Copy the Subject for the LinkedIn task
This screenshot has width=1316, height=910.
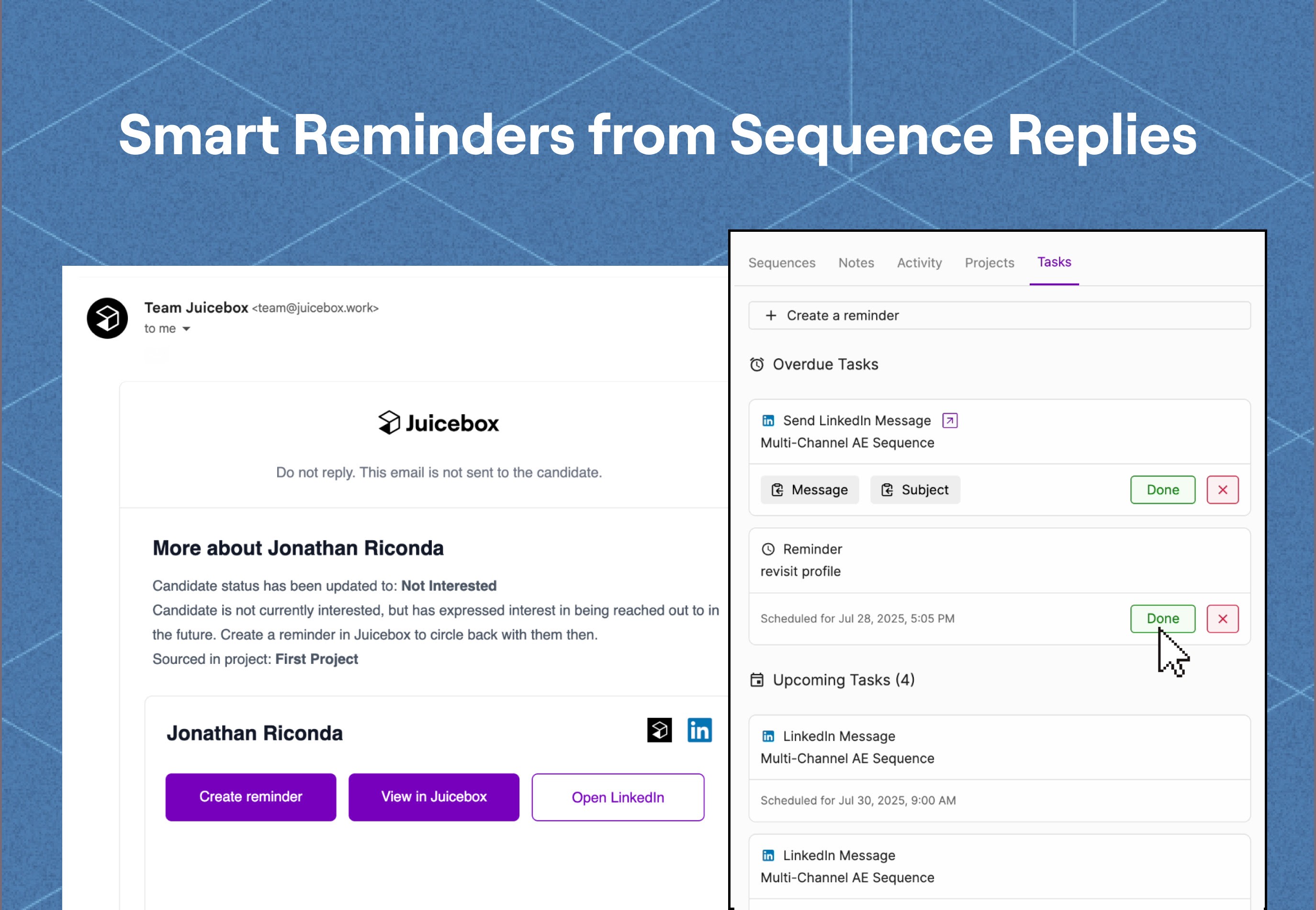(915, 490)
